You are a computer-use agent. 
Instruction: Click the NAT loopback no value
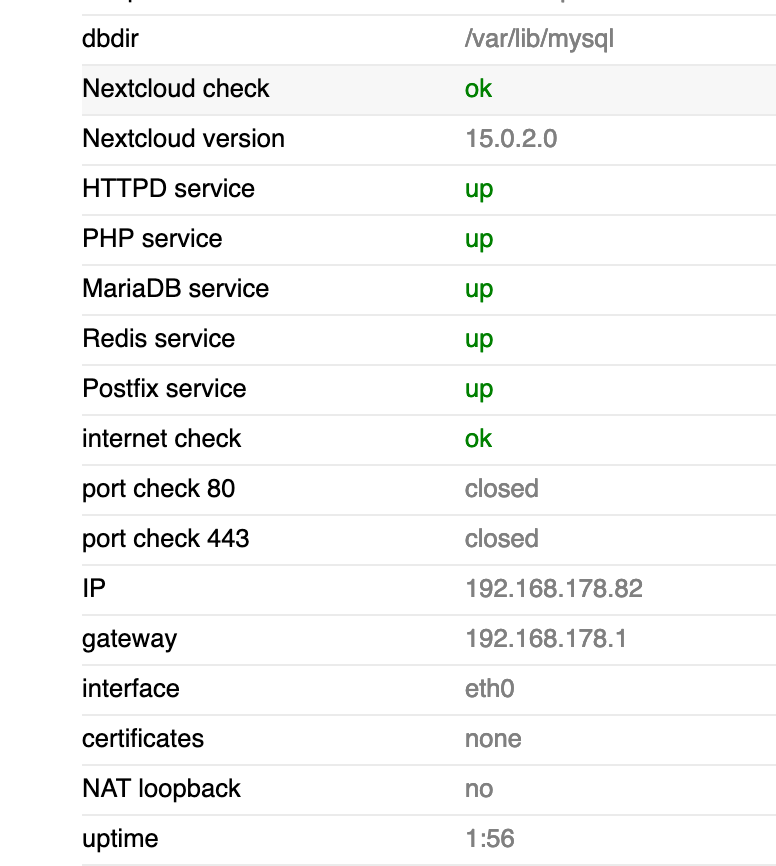479,789
